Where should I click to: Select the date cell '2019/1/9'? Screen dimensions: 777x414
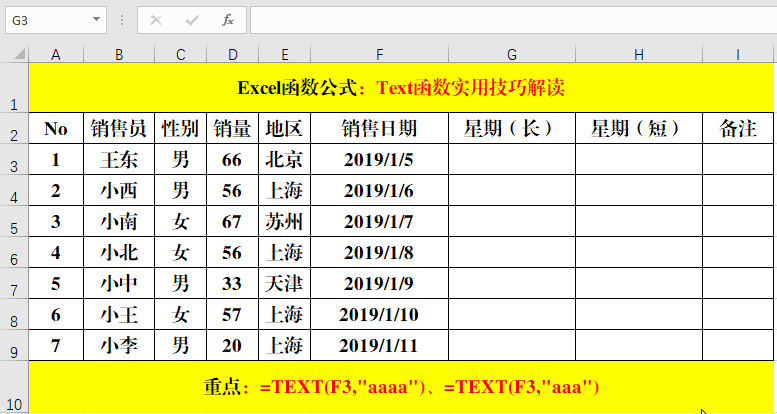click(380, 283)
